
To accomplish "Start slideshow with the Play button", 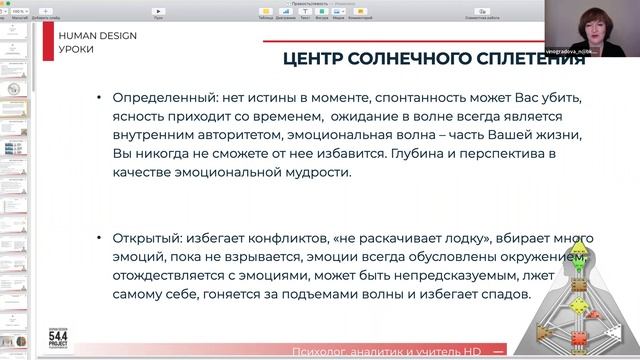I will 158,11.
